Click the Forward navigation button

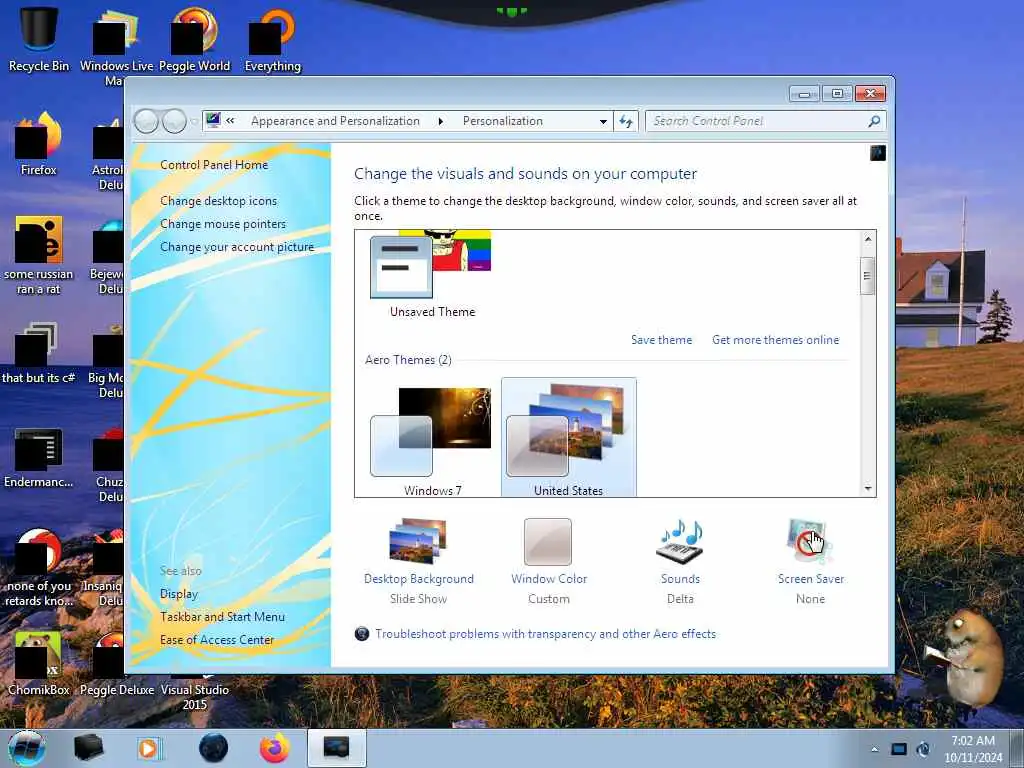point(174,121)
